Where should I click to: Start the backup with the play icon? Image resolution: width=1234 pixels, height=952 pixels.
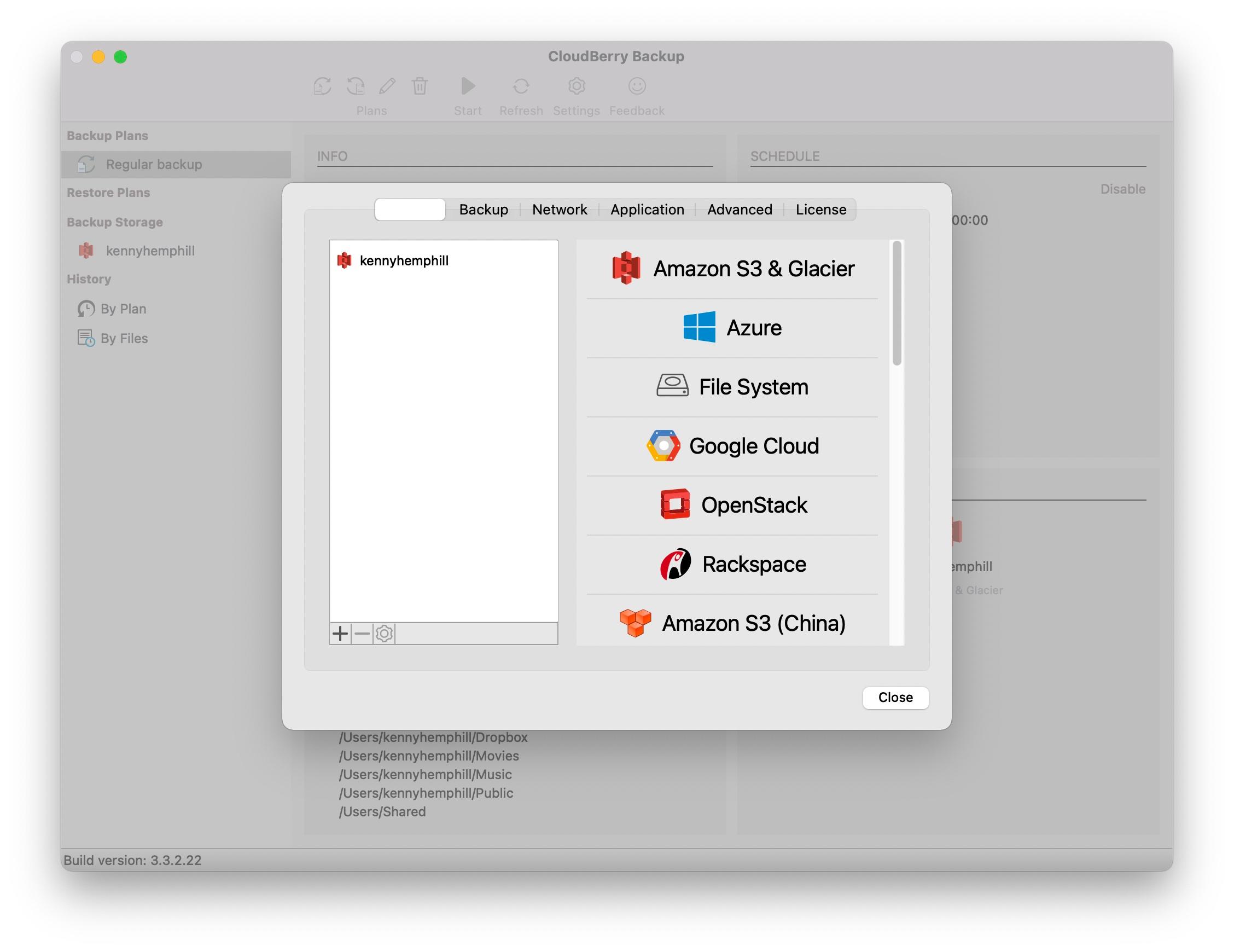click(x=468, y=86)
